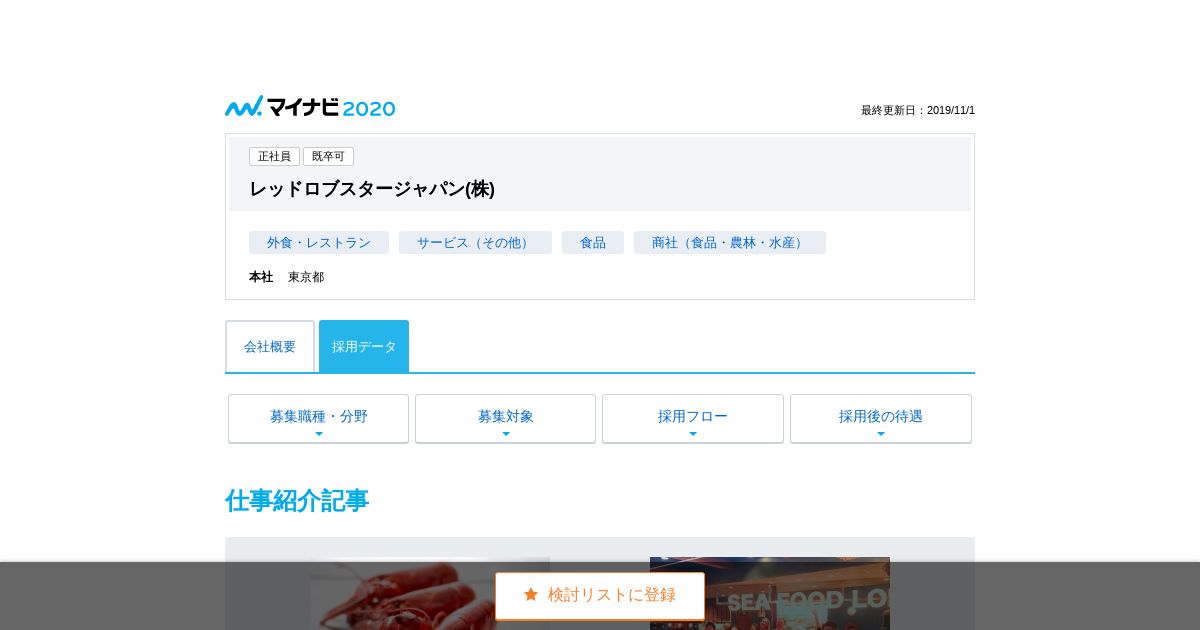This screenshot has width=1200, height=630.
Task: Open the 食品 industry tag
Action: pyautogui.click(x=593, y=243)
